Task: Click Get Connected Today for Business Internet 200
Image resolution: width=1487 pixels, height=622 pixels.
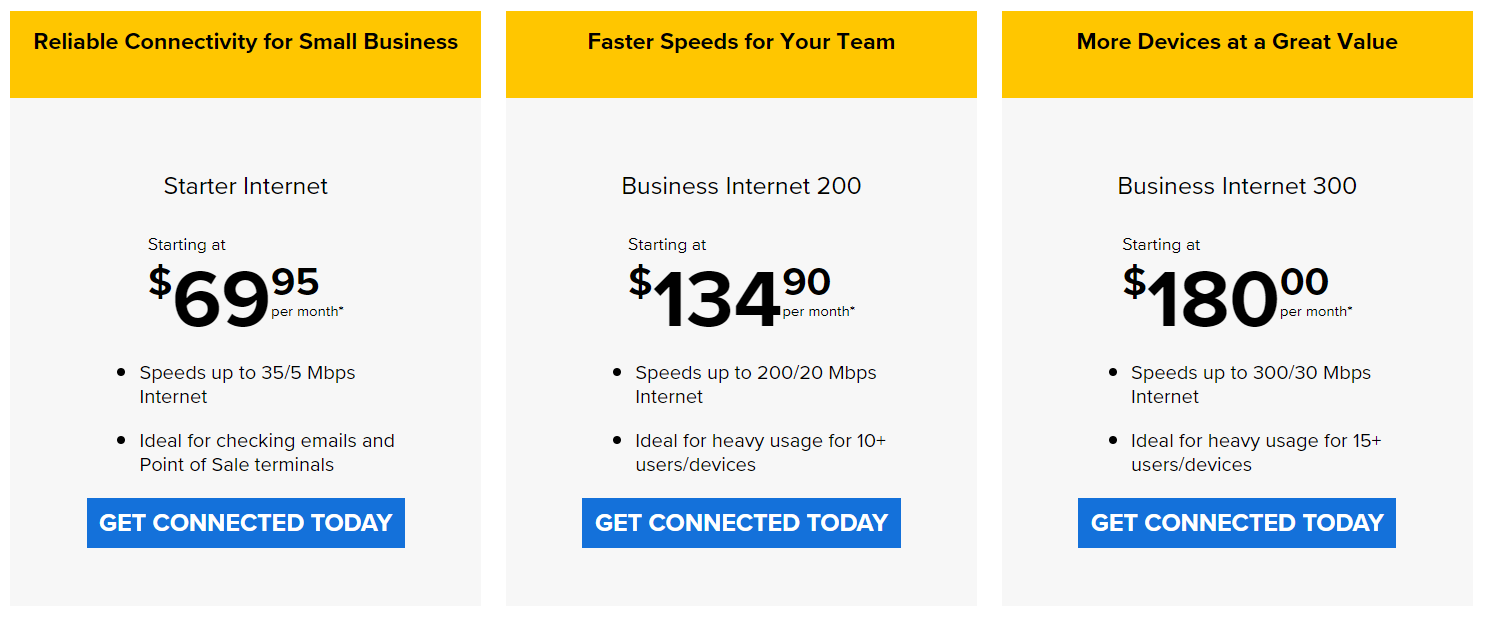Action: (741, 523)
